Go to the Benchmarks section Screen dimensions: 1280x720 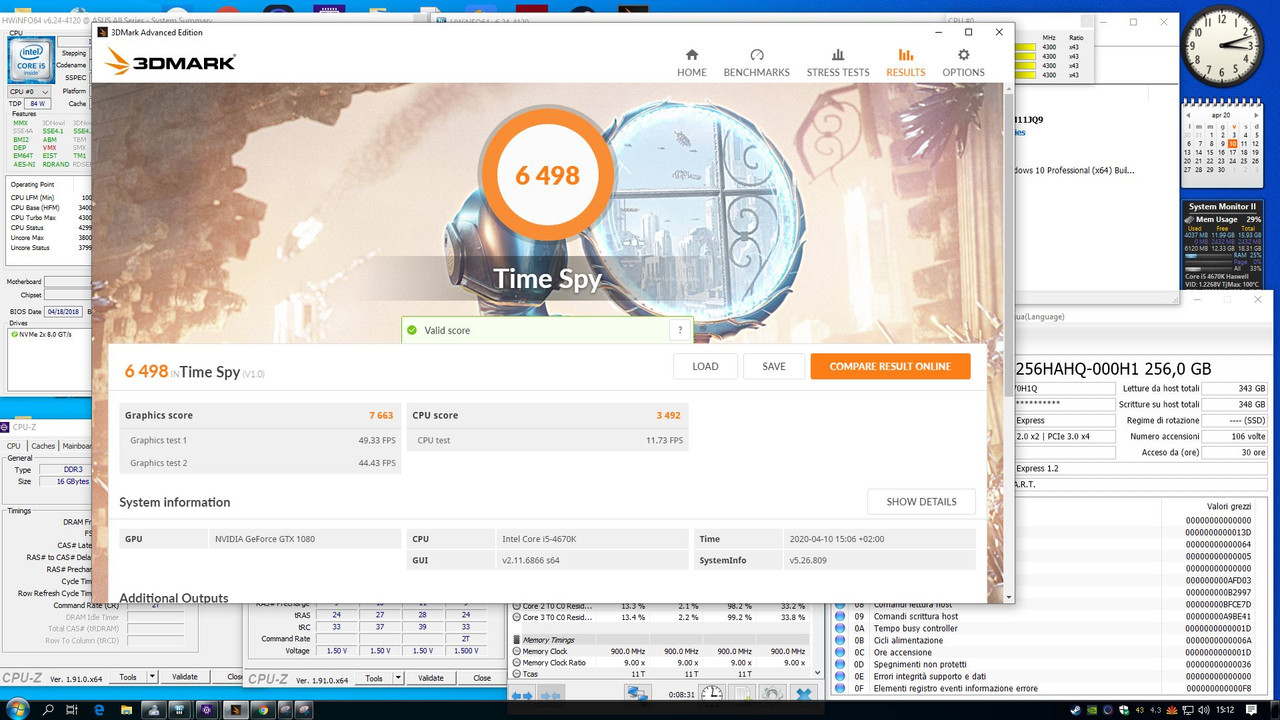click(756, 63)
